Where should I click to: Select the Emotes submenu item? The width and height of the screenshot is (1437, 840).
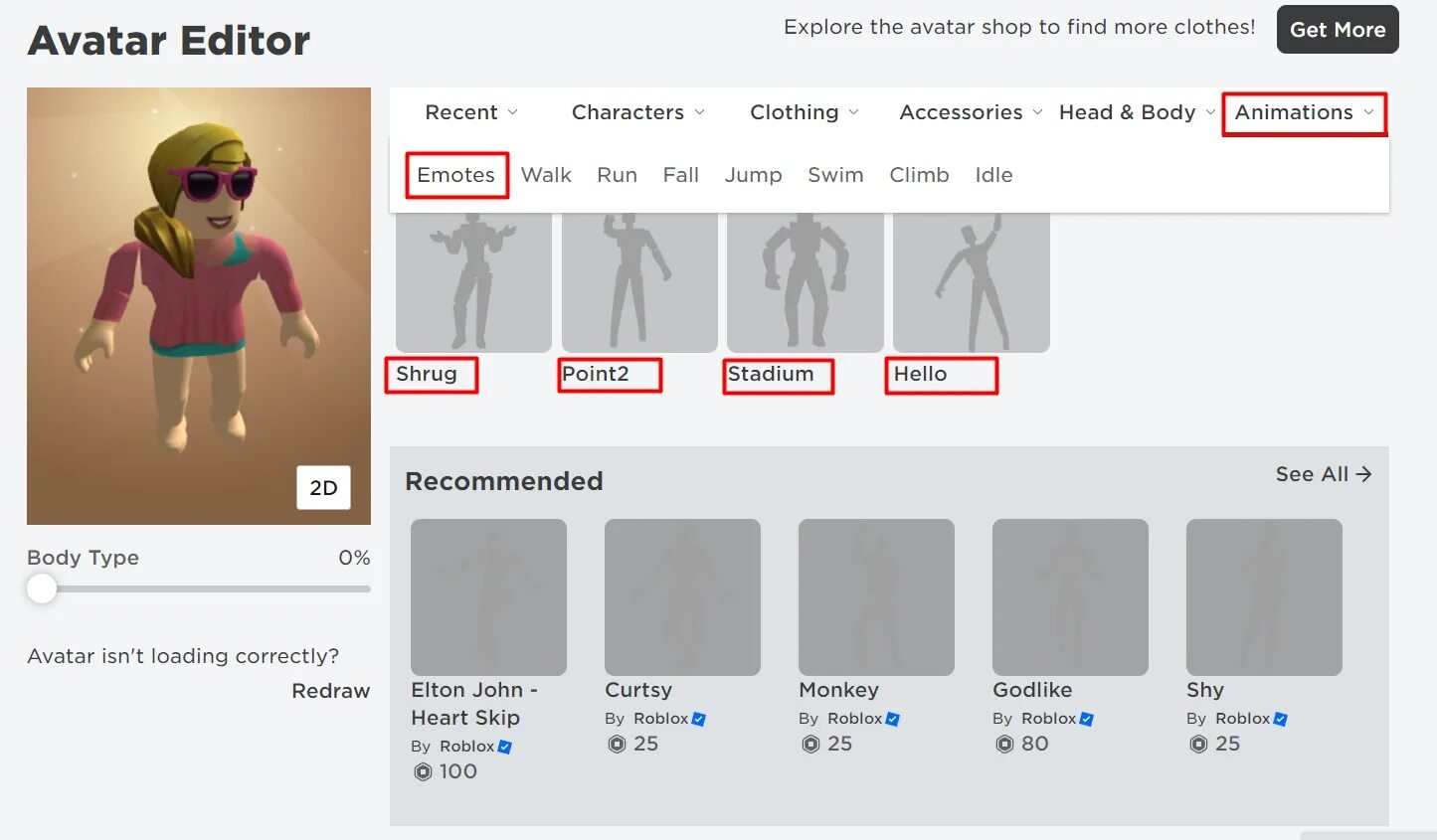coord(455,175)
